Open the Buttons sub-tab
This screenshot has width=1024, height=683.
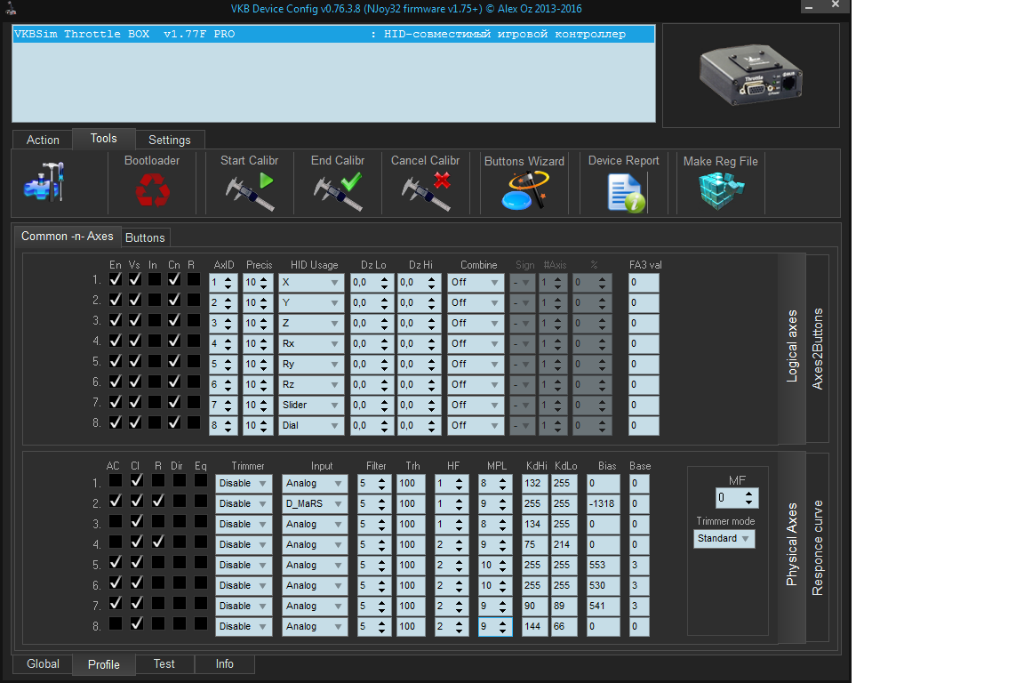click(x=145, y=238)
